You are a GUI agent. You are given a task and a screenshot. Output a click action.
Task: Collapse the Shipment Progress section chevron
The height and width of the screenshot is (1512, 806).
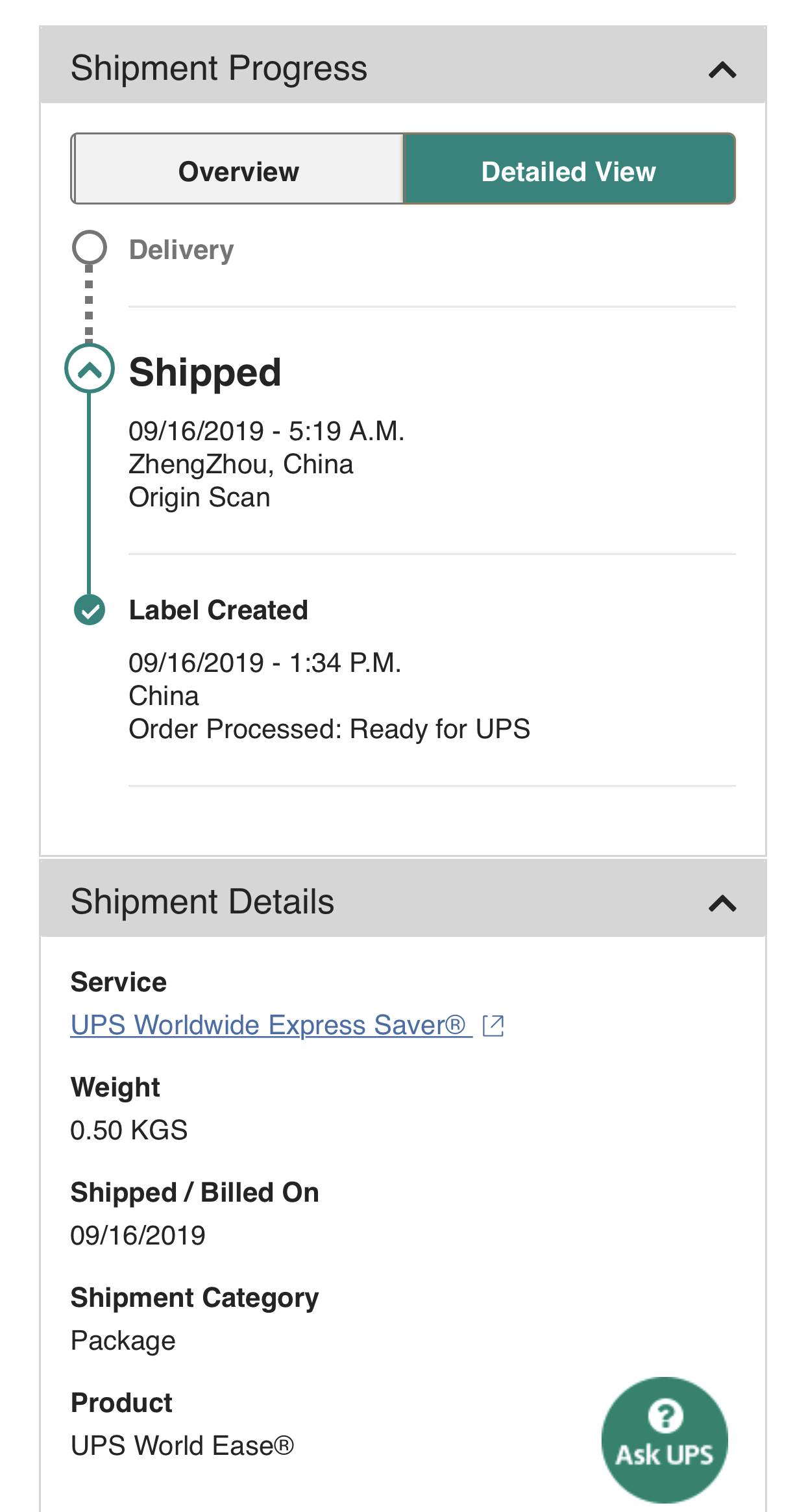[722, 69]
